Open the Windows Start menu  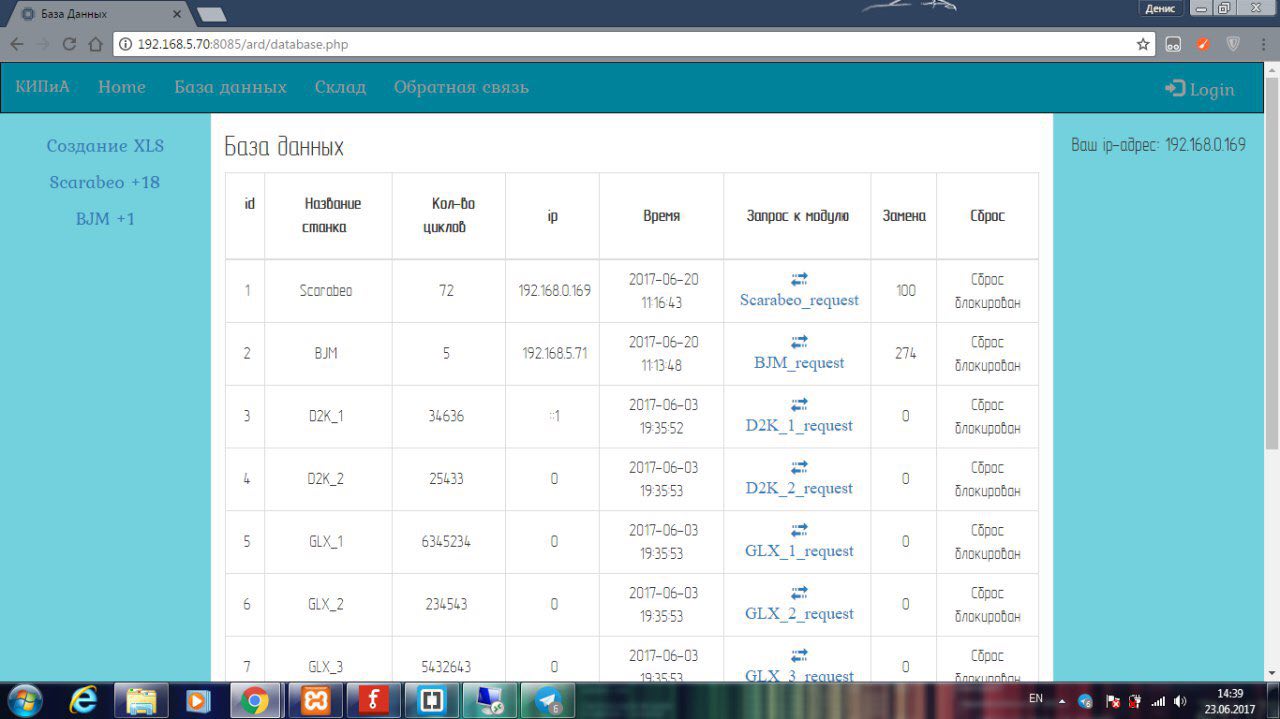coord(25,700)
